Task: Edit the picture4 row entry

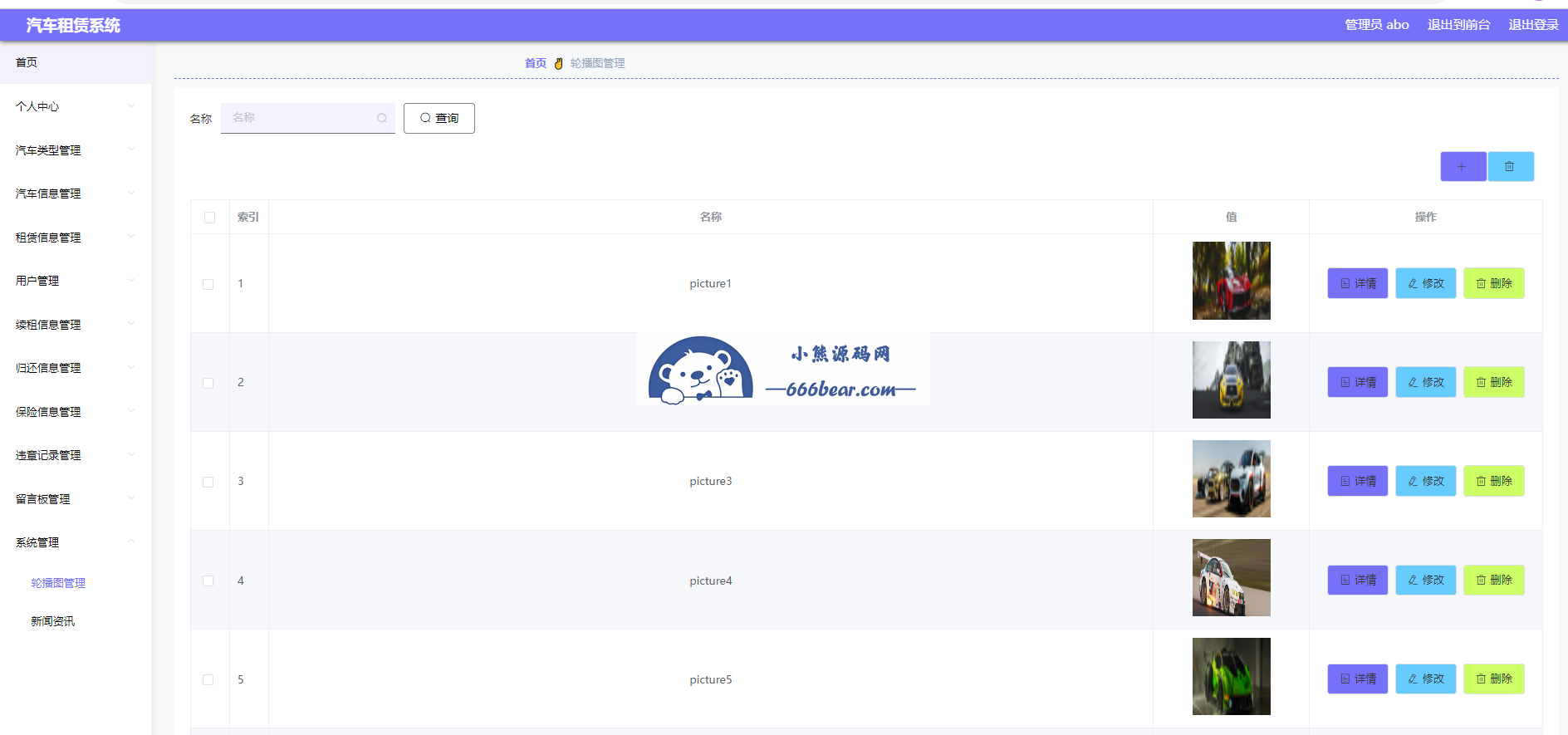Action: click(1425, 580)
